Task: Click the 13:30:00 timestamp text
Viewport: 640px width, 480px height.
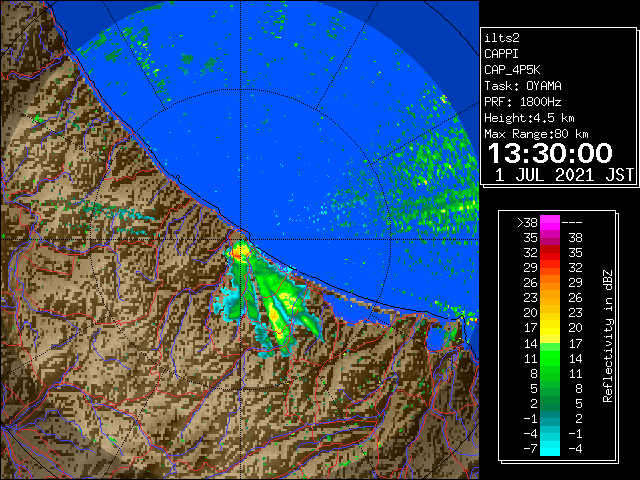Action: [x=550, y=153]
